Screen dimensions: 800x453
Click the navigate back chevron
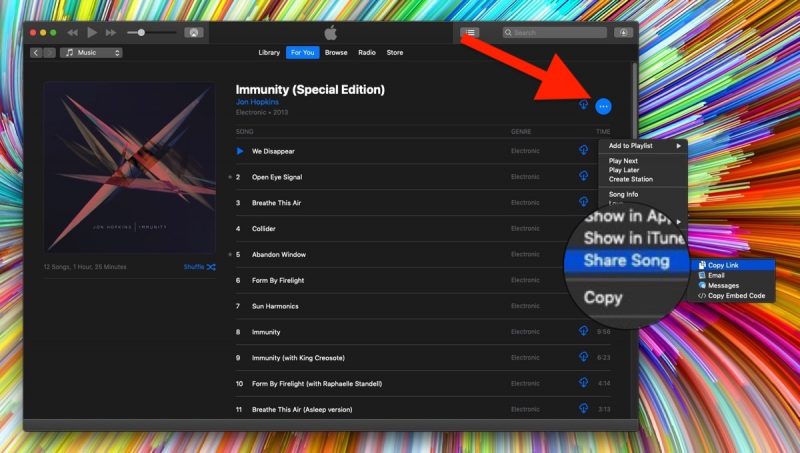click(36, 52)
